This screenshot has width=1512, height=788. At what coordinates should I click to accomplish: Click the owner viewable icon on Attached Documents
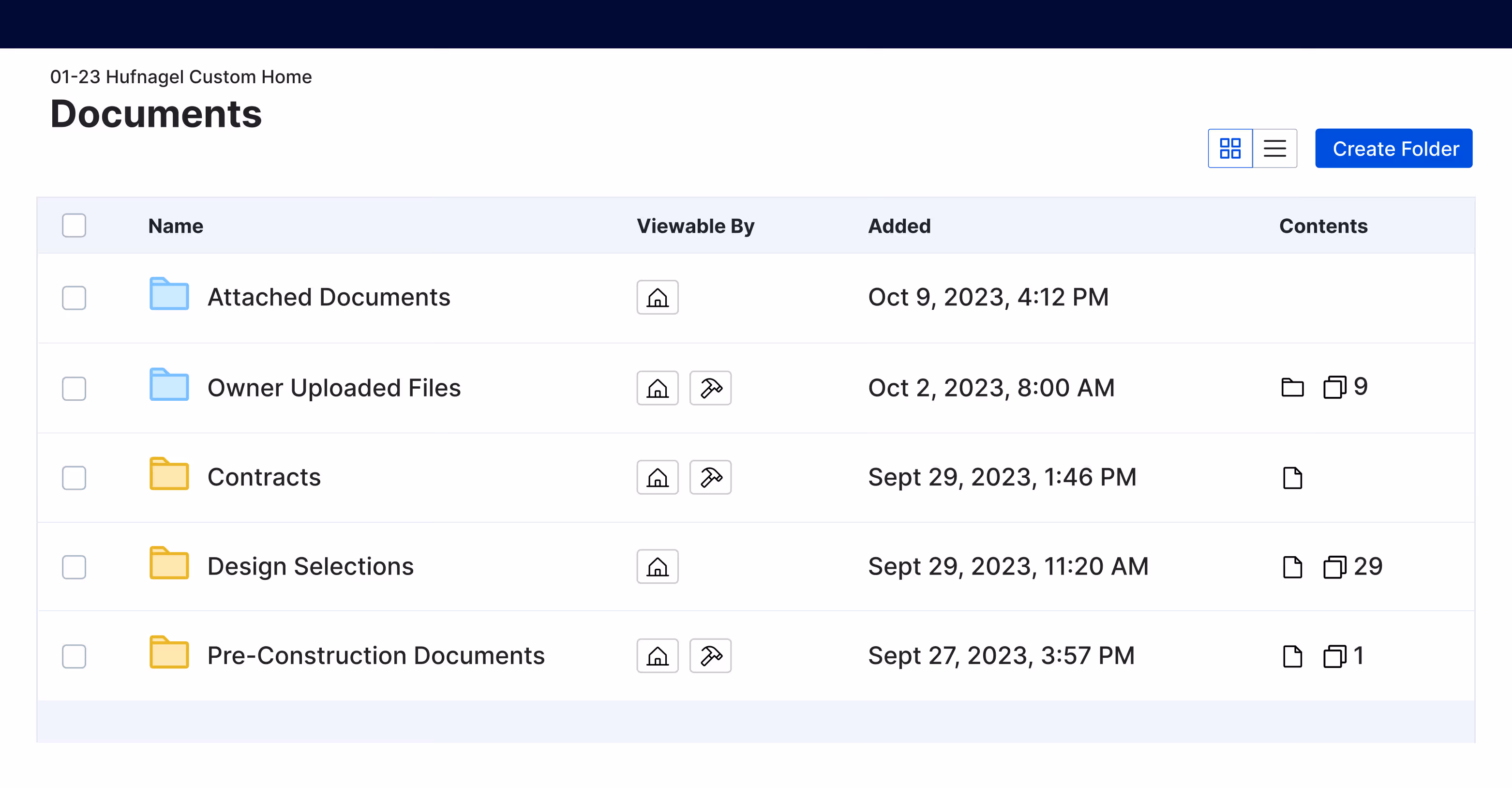tap(657, 298)
